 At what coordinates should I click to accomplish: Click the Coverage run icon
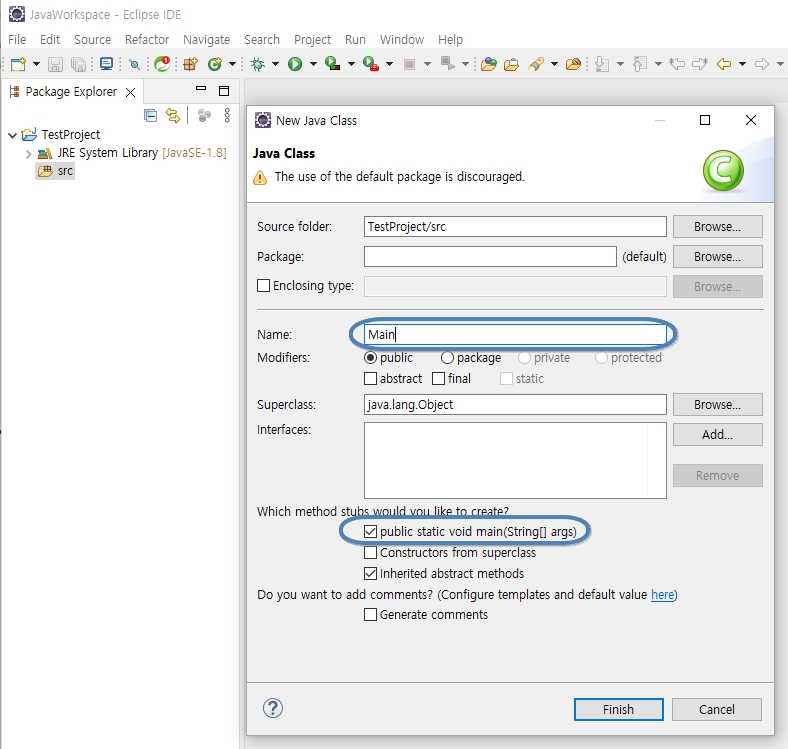[x=333, y=64]
